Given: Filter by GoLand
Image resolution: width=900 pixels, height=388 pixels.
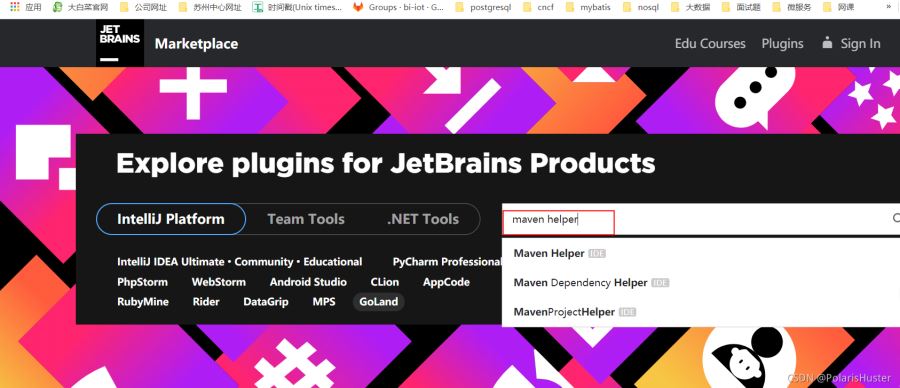Looking at the screenshot, I should (379, 301).
